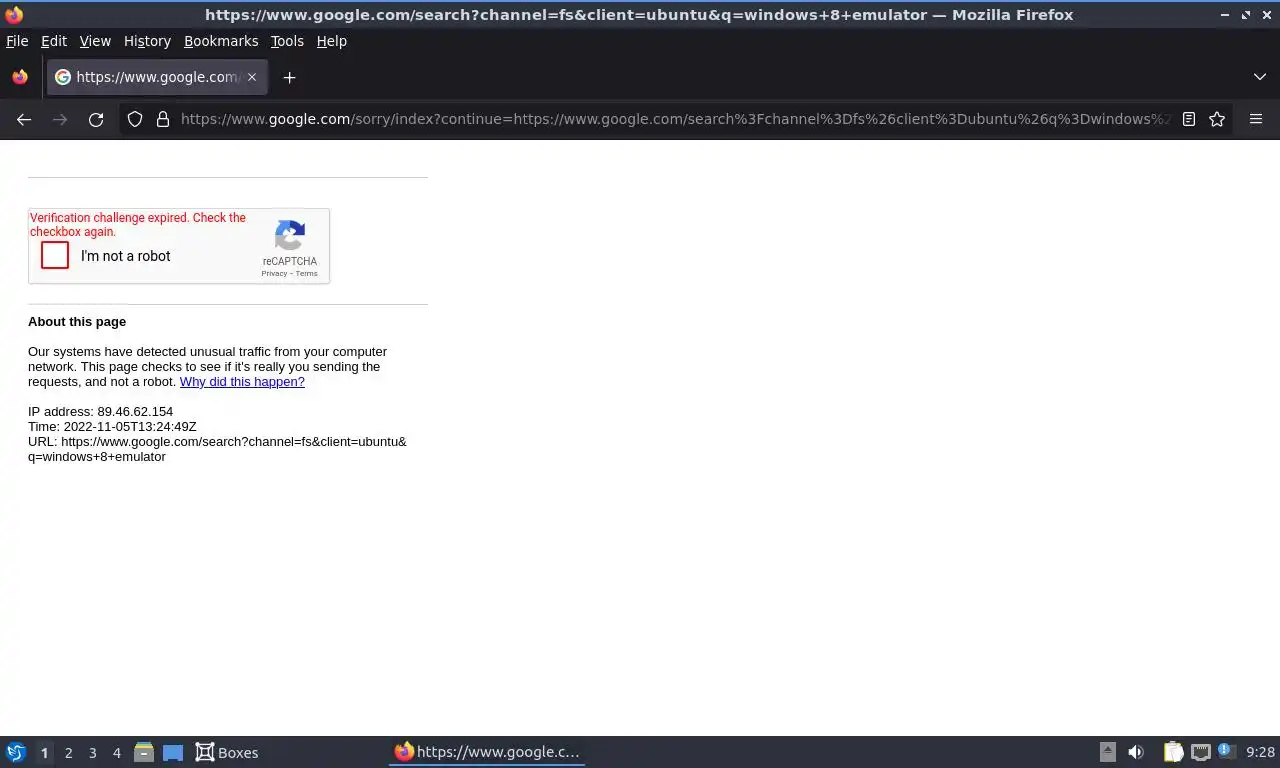Open a new tab with plus button
The width and height of the screenshot is (1280, 768).
click(289, 77)
